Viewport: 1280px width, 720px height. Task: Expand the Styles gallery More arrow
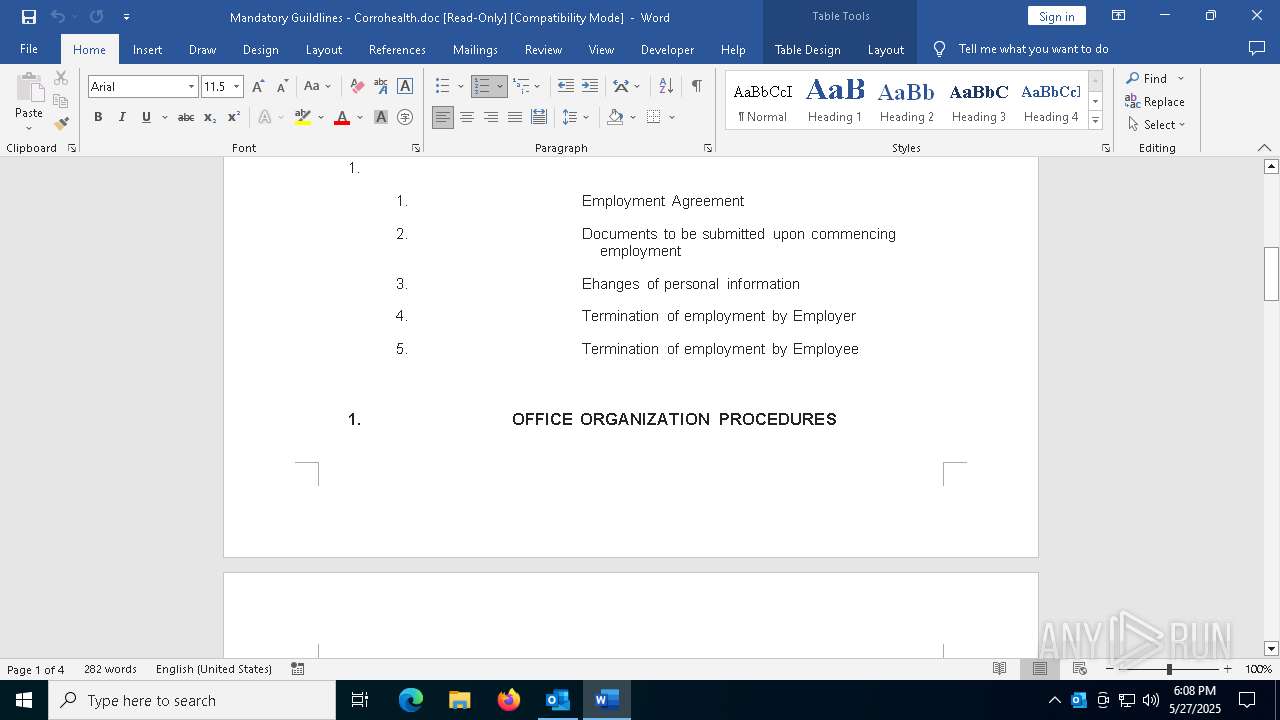point(1095,121)
